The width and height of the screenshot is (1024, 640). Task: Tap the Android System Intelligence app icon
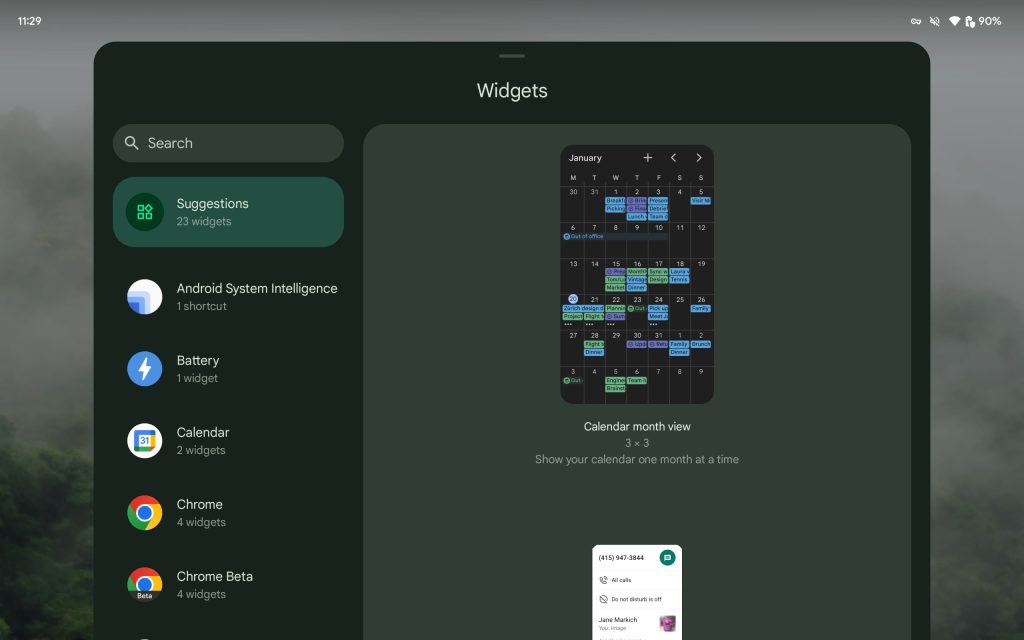click(145, 297)
